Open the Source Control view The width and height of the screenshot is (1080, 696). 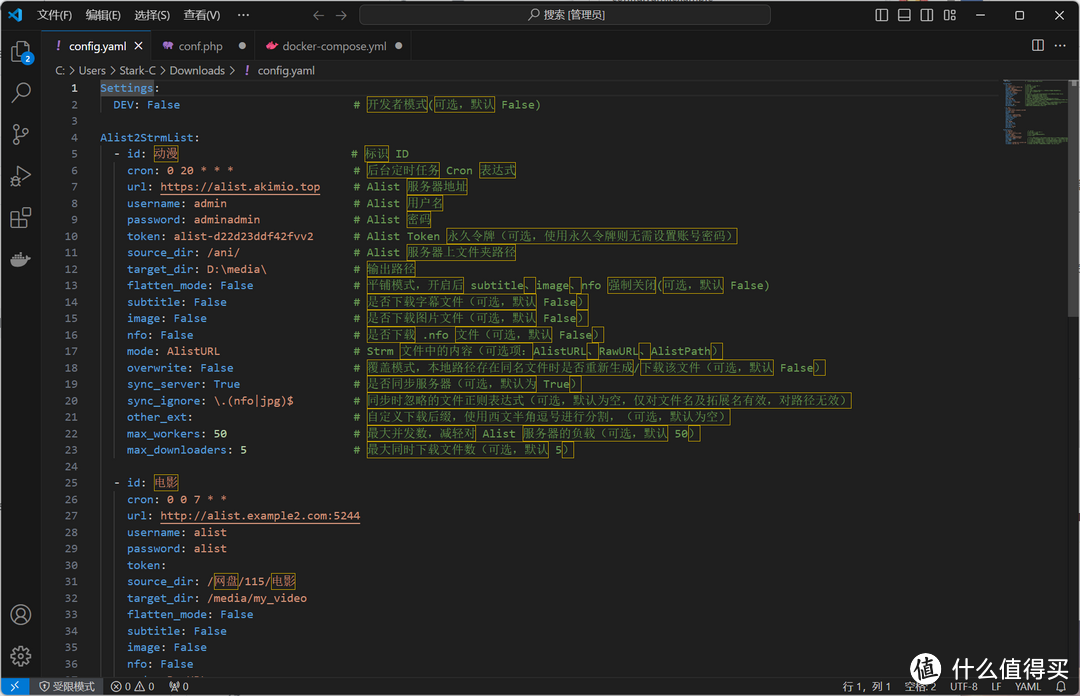point(20,134)
